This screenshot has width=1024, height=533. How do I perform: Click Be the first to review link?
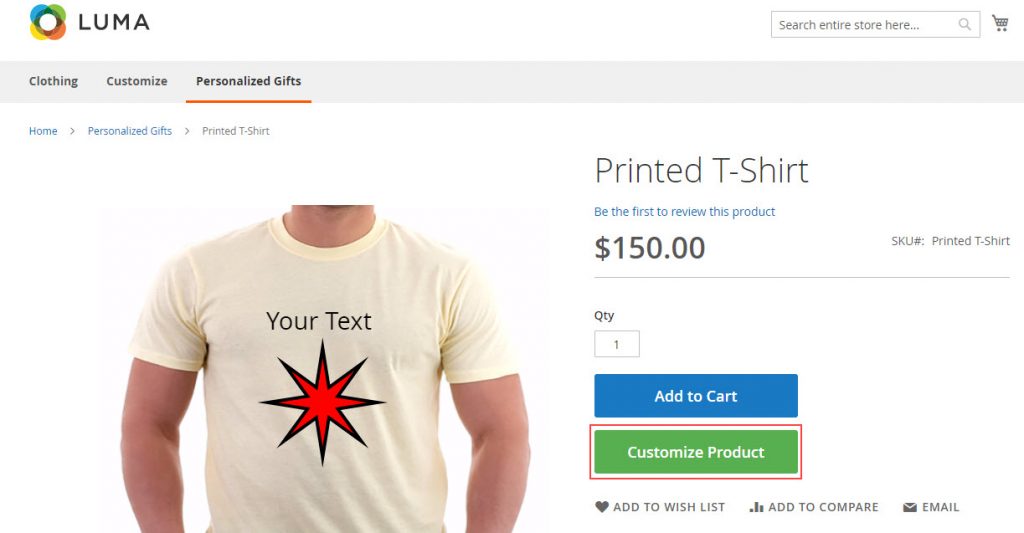pos(684,212)
